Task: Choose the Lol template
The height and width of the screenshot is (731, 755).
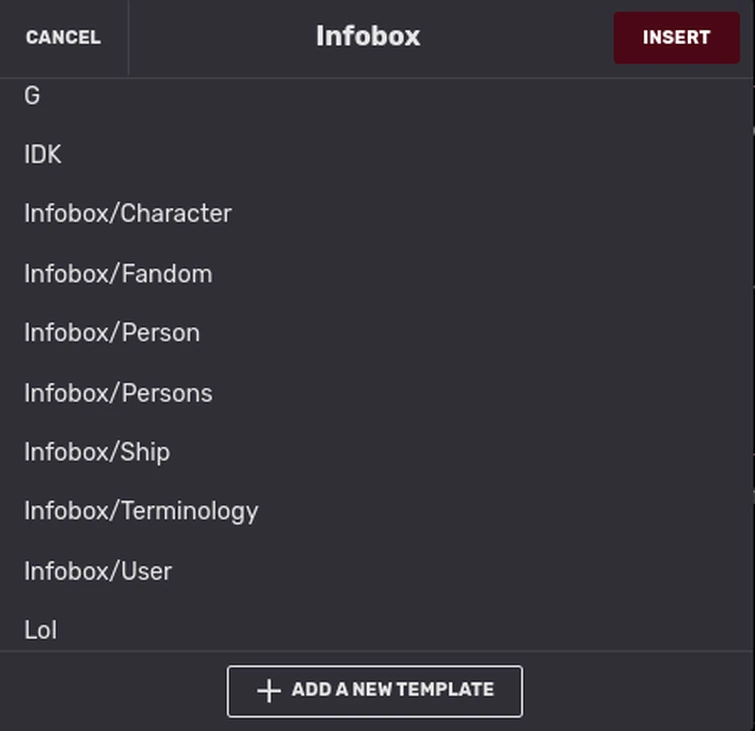Action: [x=41, y=630]
